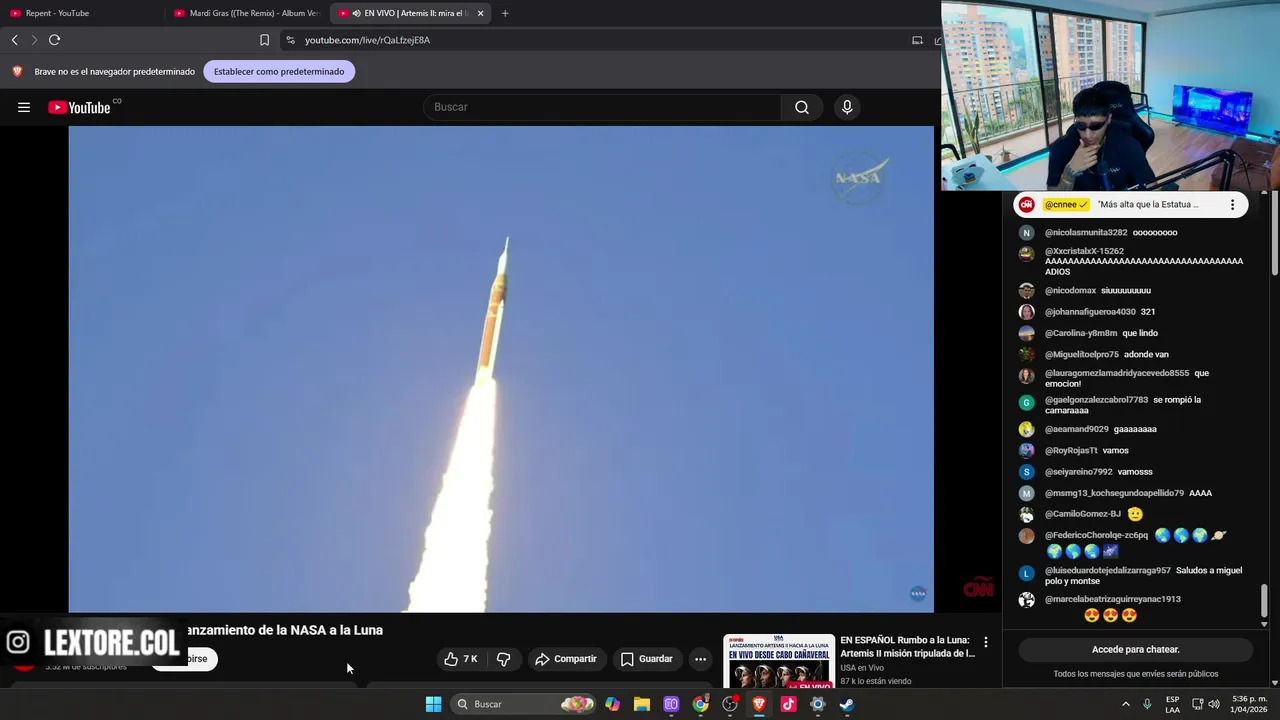The width and height of the screenshot is (1280, 720).
Task: Activate voice search microphone on YouTube
Action: point(847,107)
